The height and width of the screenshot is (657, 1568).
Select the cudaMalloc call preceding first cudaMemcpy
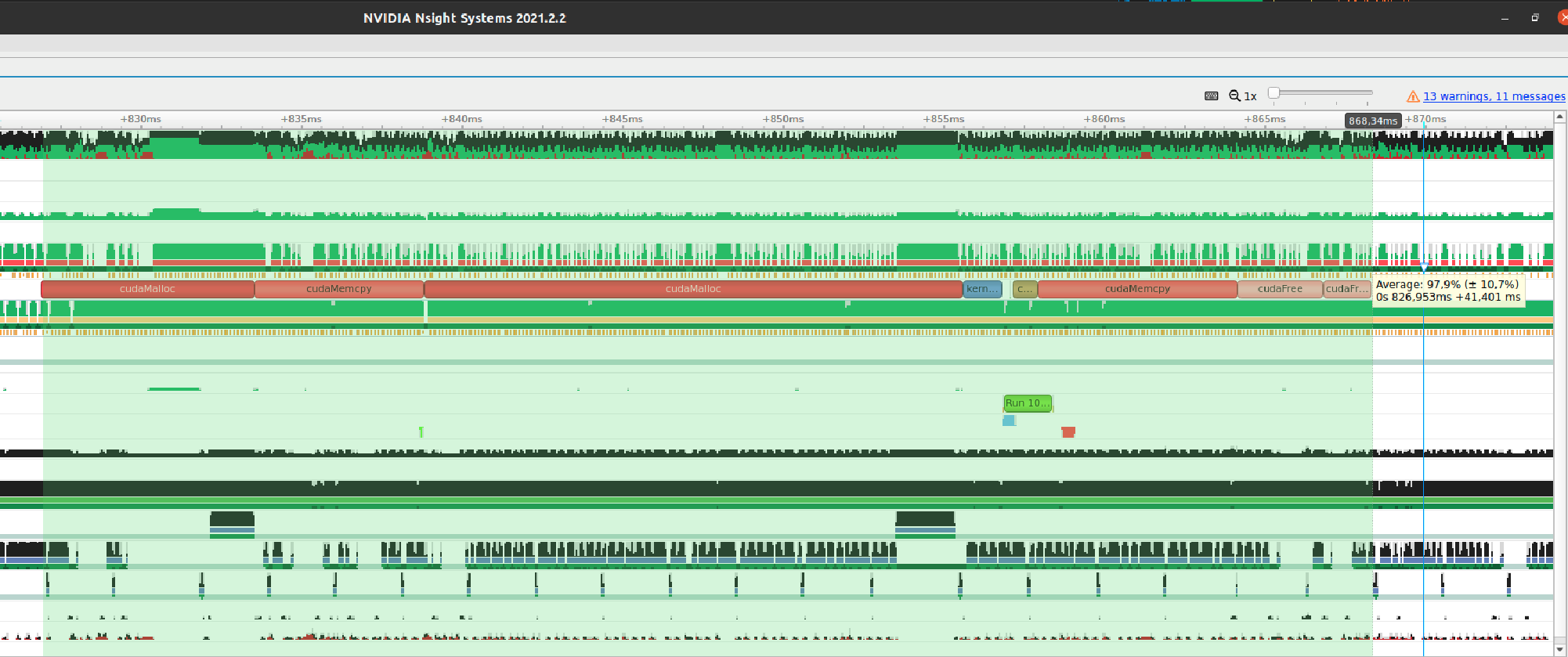[147, 289]
